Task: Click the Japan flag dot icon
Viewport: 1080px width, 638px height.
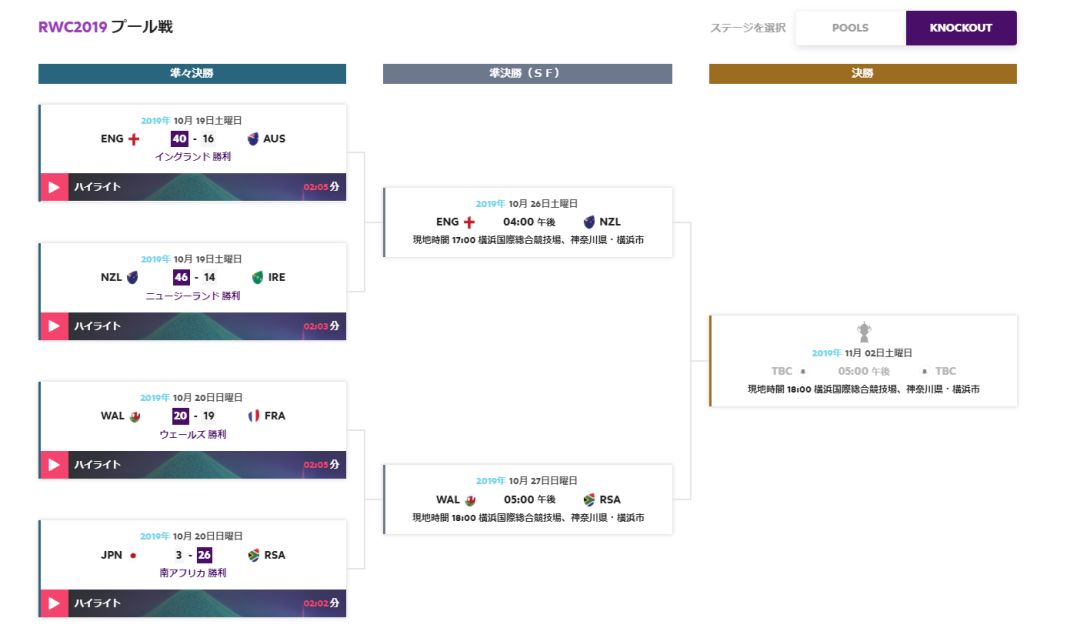Action: tap(133, 555)
